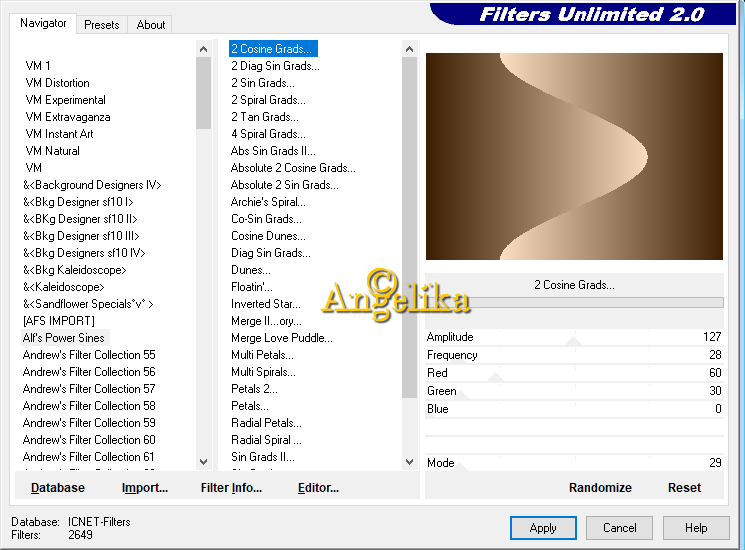Switch to the Presets tab

click(101, 25)
